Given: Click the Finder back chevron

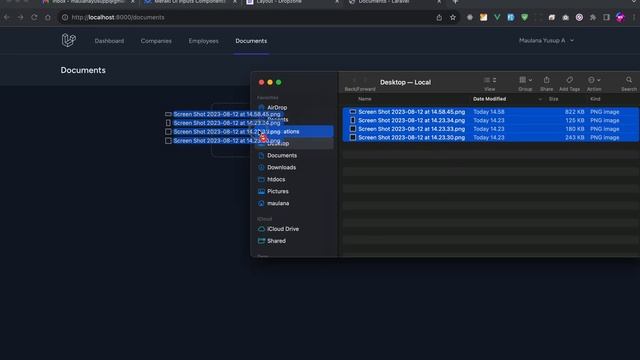Looking at the screenshot, I should pyautogui.click(x=354, y=80).
